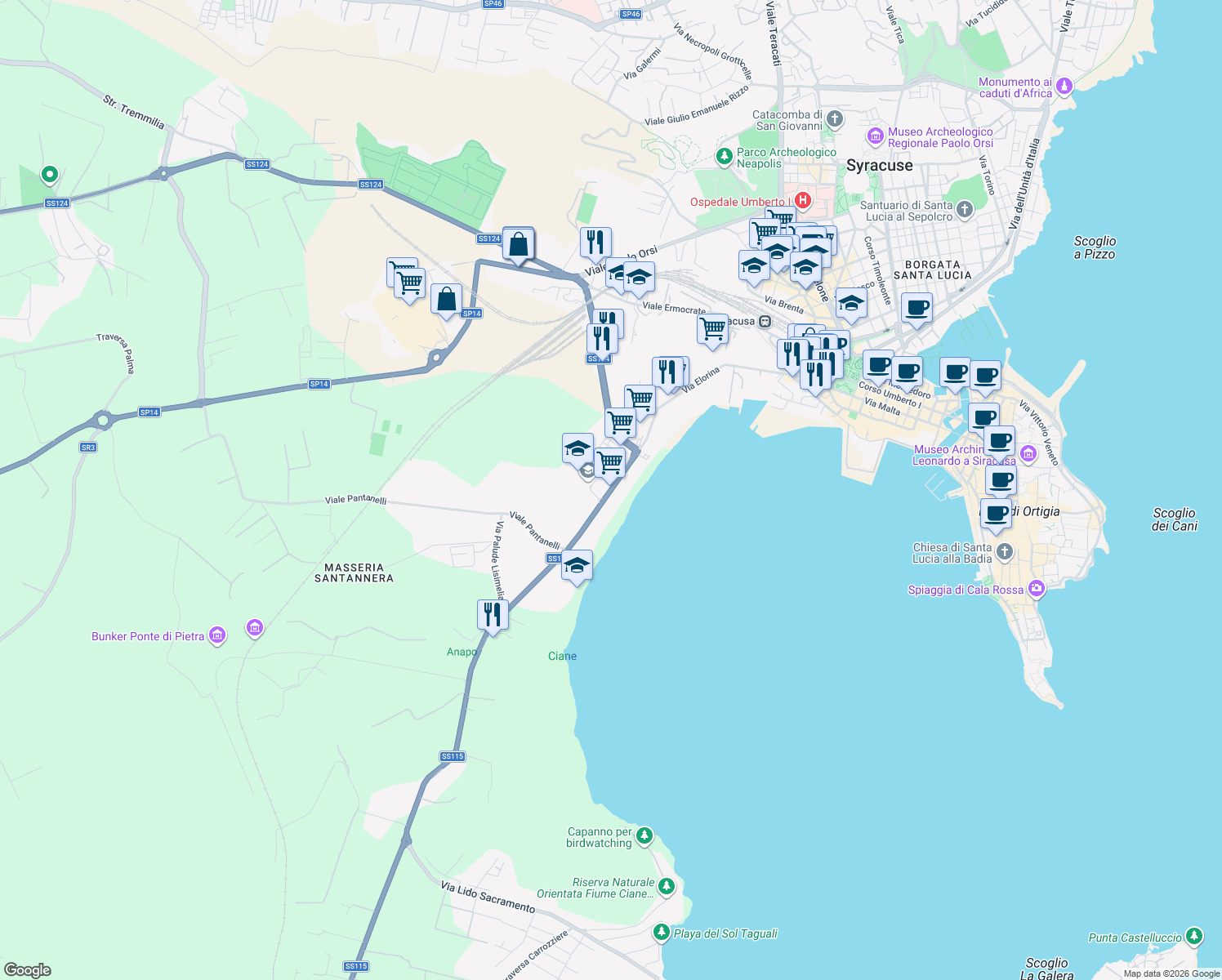Viewport: 1222px width, 980px height.
Task: Select the Parco Archeologico Neapolis park icon
Action: click(724, 156)
